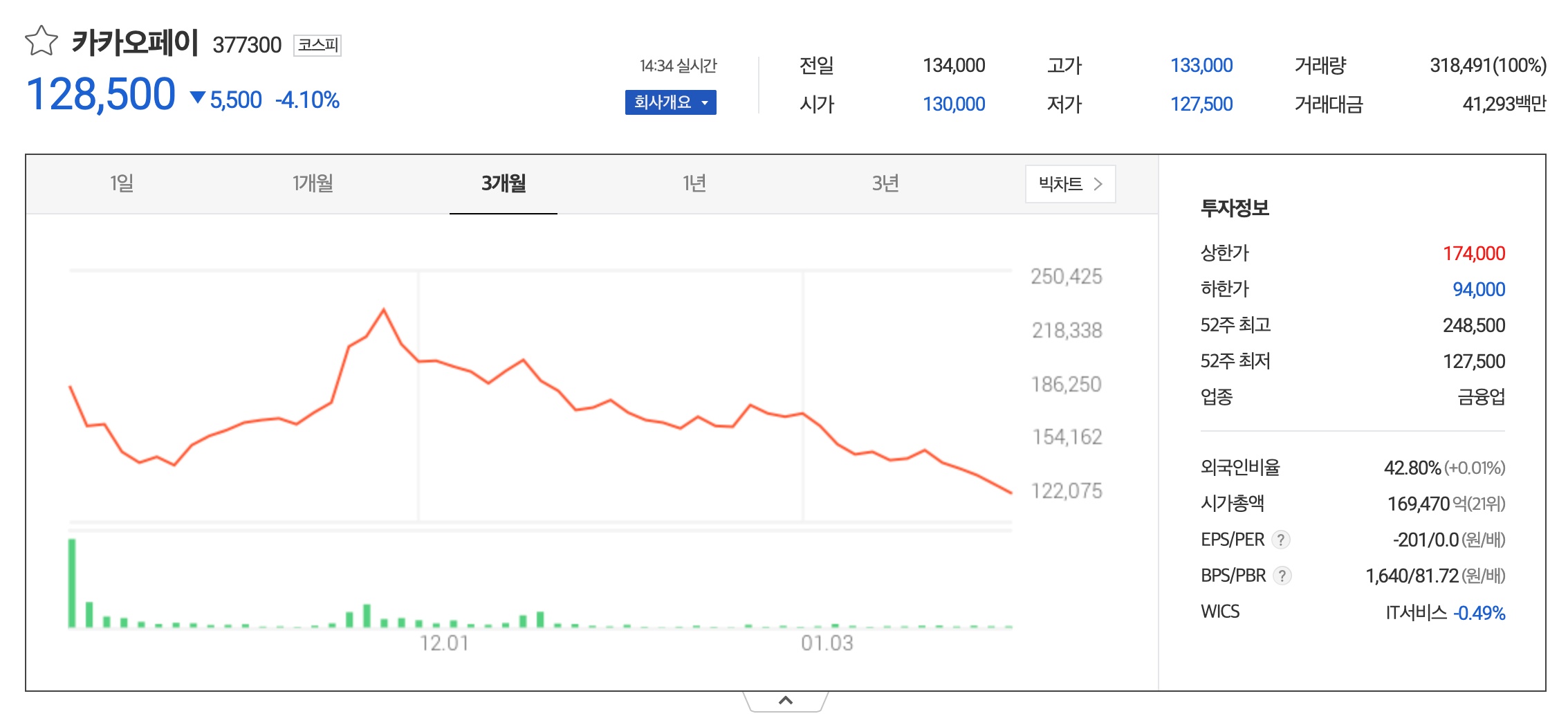
Task: Switch chart to 1개월 tab
Action: click(x=313, y=183)
